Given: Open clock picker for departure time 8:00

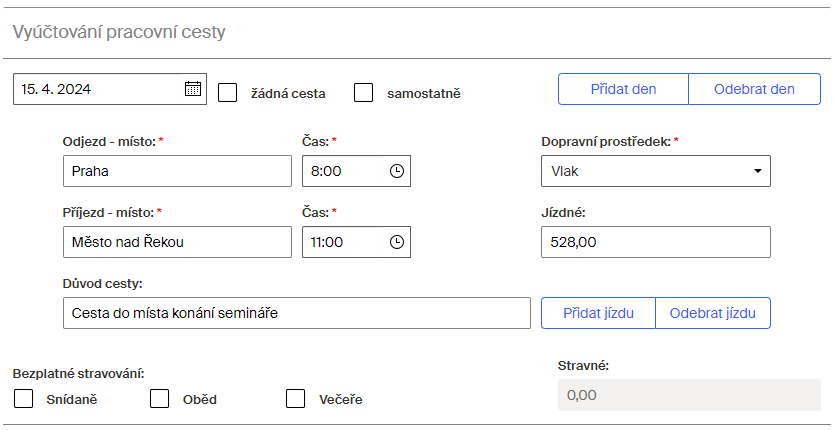Looking at the screenshot, I should 397,171.
